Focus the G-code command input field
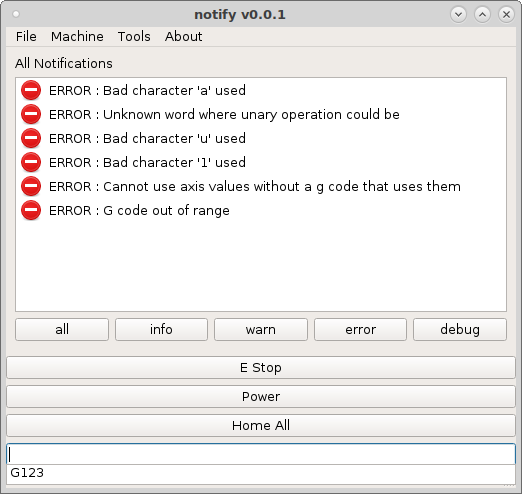This screenshot has height=494, width=522. tap(261, 454)
